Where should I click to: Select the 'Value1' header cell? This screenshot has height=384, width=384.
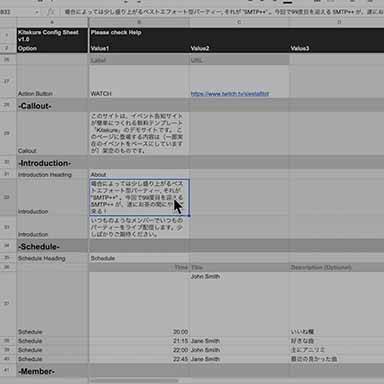click(139, 48)
